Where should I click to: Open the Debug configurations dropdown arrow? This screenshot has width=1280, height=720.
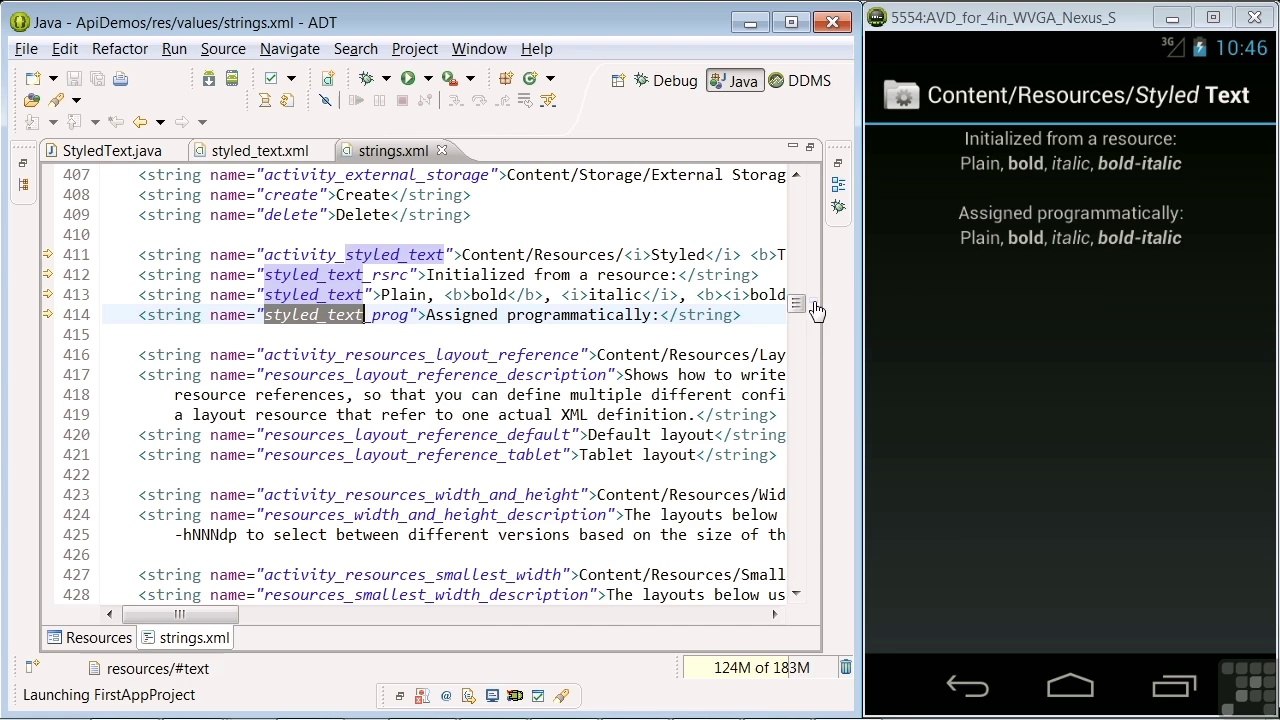[386, 78]
